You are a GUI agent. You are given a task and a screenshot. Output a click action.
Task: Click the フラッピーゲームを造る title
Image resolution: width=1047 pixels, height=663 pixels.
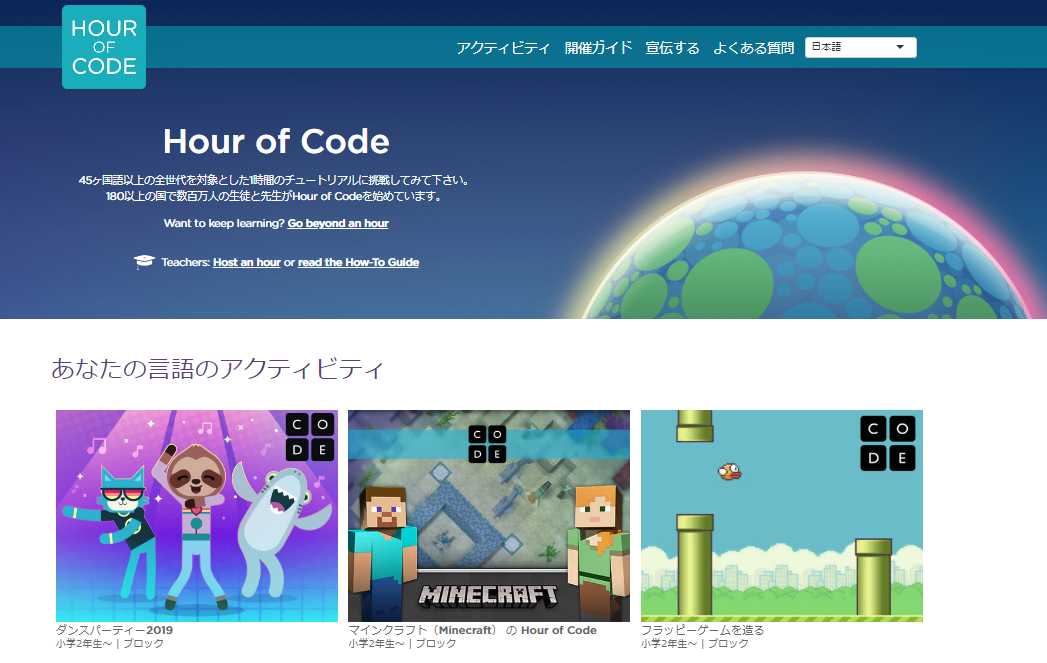tap(702, 630)
